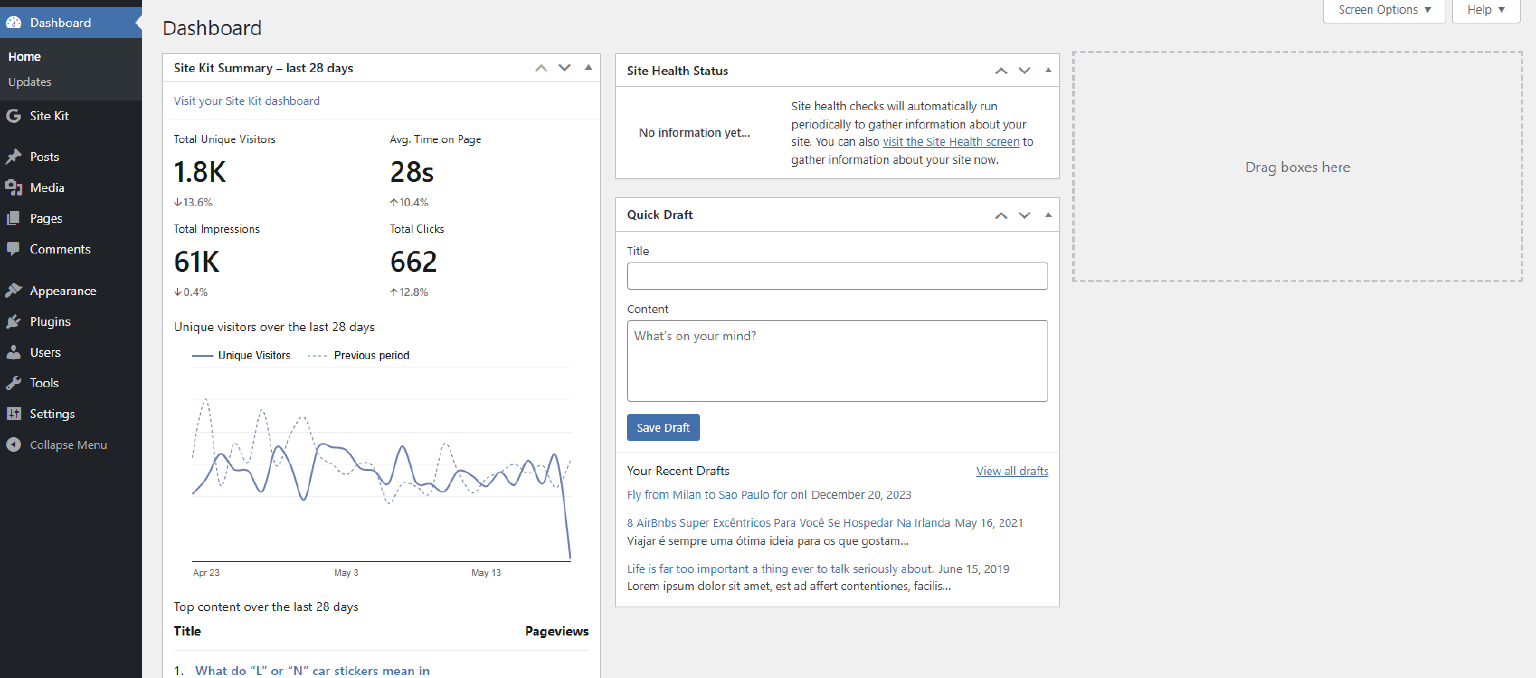Screen dimensions: 1536x678
Task: Collapse the Quick Draft panel
Action: (1048, 215)
